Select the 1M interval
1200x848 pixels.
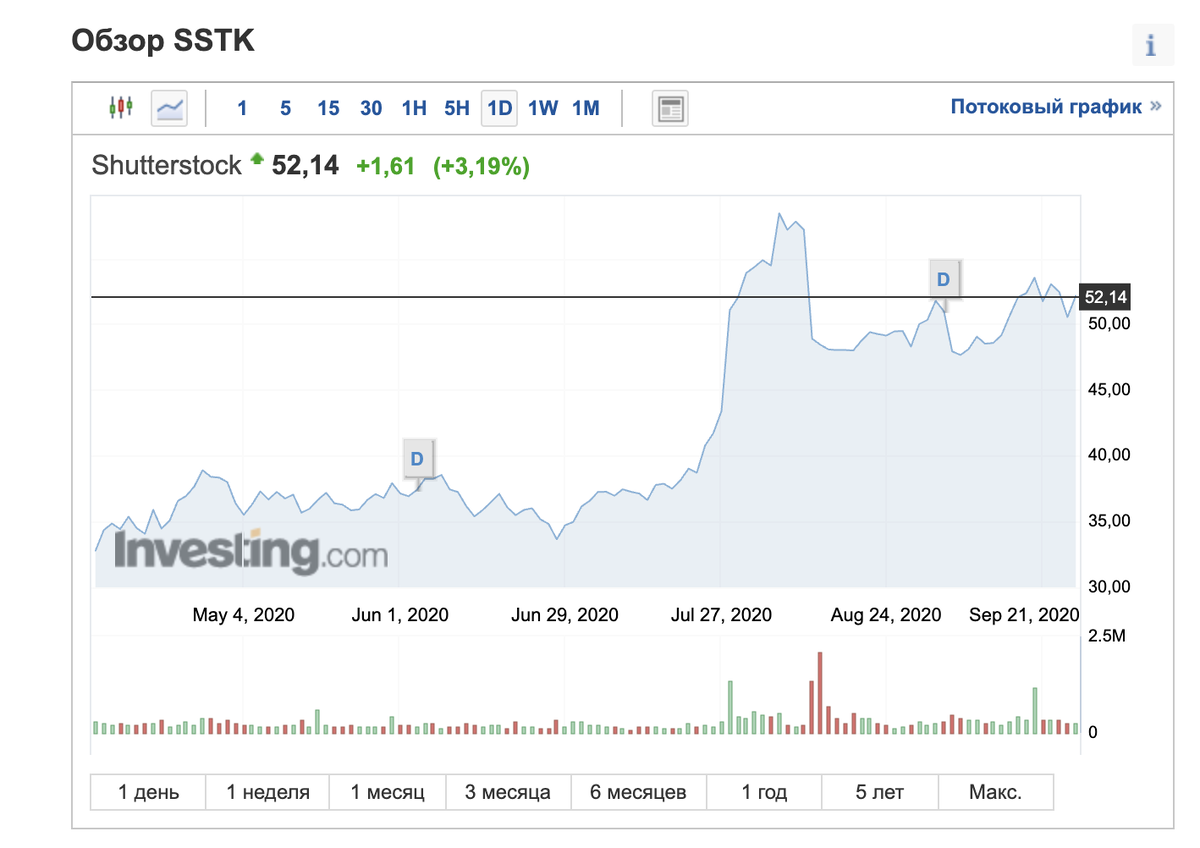[586, 108]
